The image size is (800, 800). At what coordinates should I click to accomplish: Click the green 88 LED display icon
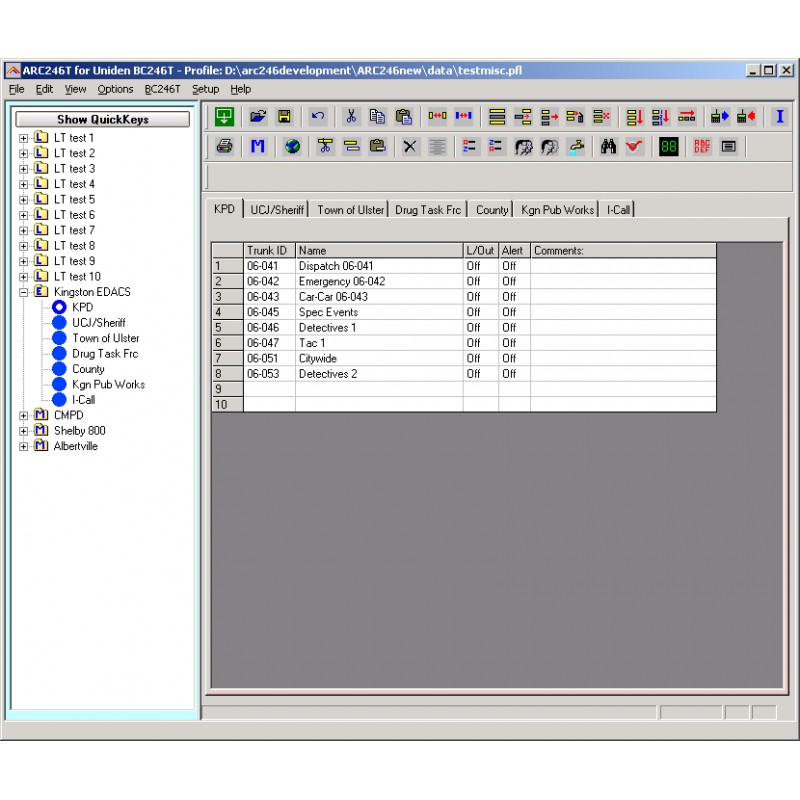pyautogui.click(x=668, y=148)
